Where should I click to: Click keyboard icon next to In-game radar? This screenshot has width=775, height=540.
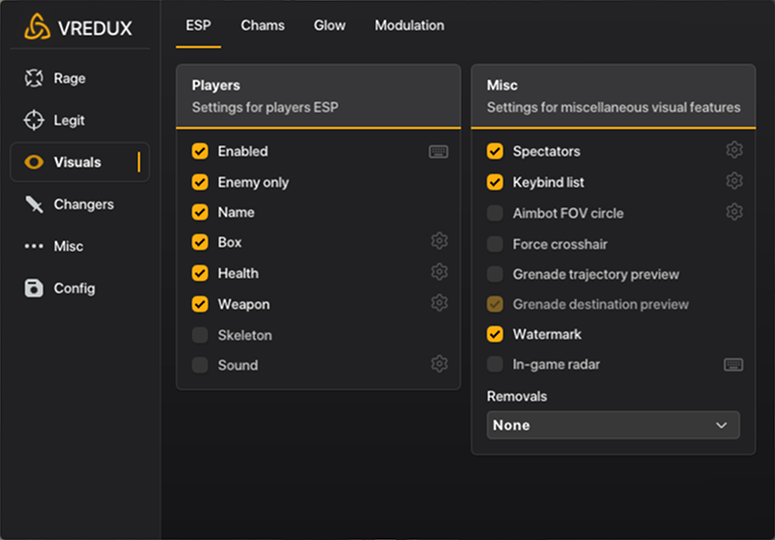pyautogui.click(x=733, y=365)
